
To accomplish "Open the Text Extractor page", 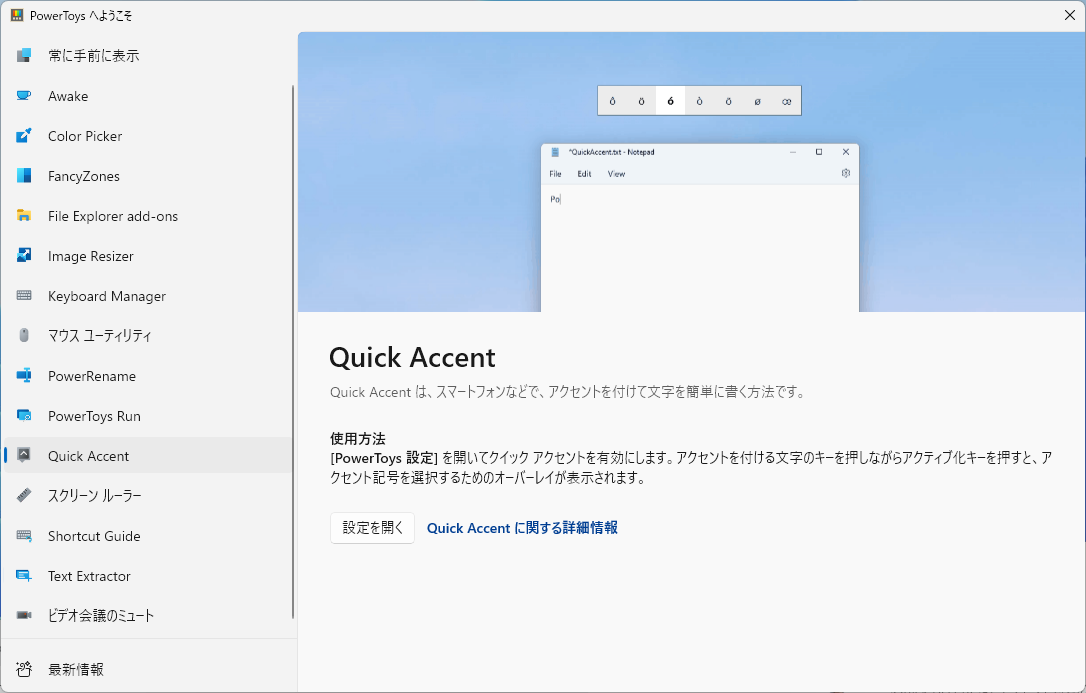I will point(148,576).
